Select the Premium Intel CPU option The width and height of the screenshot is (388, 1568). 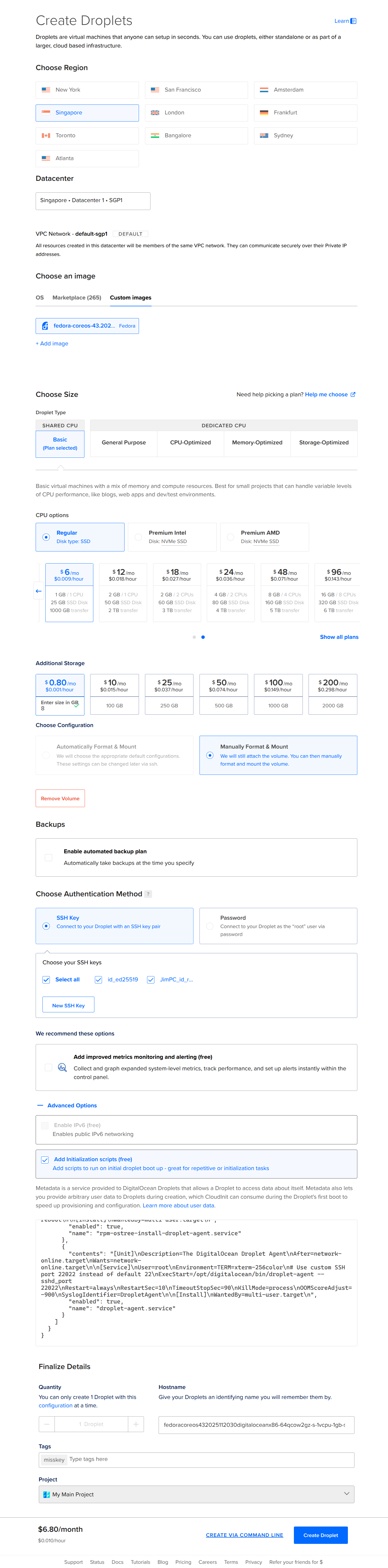139,538
